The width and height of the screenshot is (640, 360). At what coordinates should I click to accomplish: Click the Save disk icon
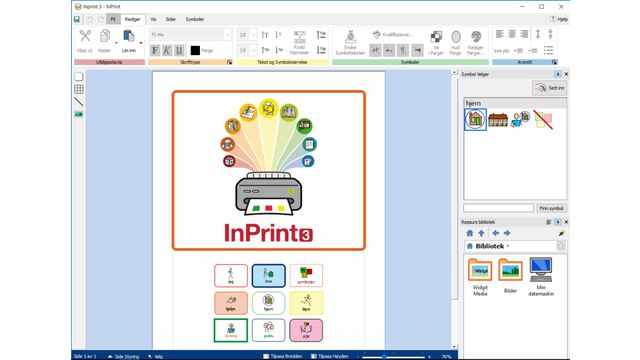(77, 19)
